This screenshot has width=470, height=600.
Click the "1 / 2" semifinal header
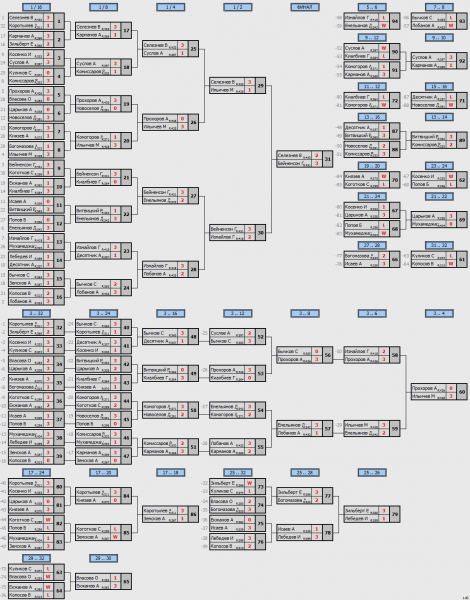pyautogui.click(x=238, y=7)
